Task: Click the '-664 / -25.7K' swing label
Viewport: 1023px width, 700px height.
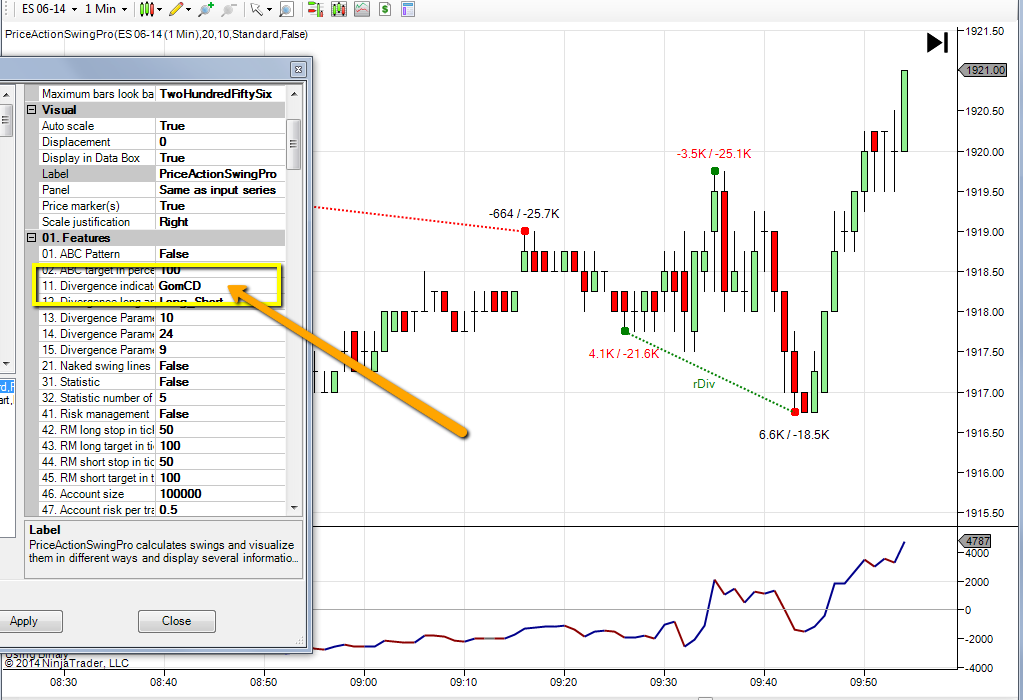Action: (x=524, y=214)
